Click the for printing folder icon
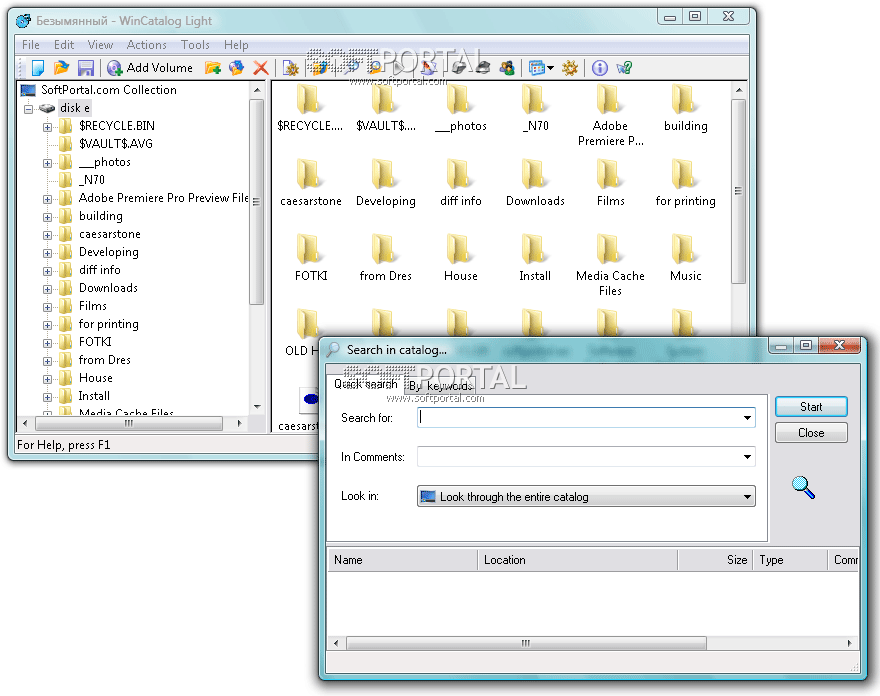 point(684,173)
